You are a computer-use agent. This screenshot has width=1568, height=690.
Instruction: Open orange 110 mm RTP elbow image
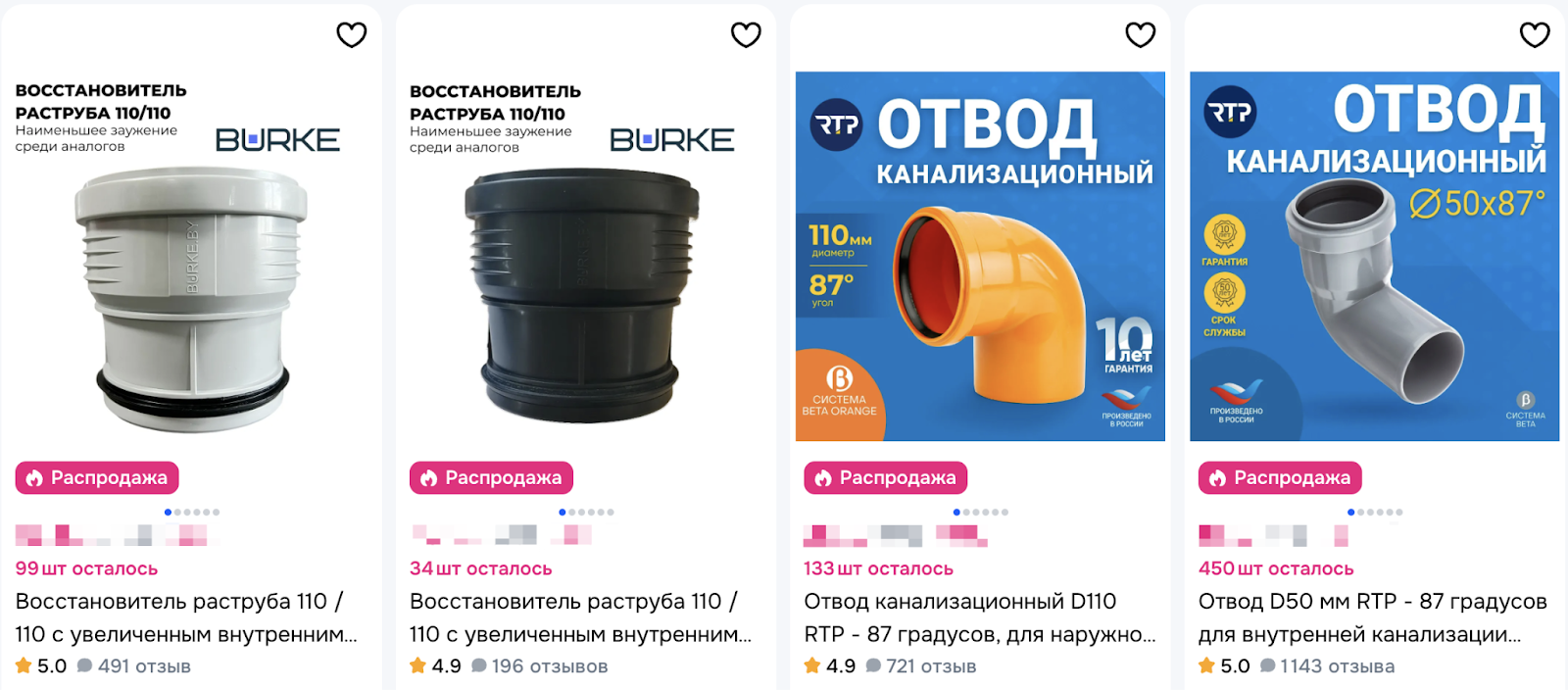980,256
